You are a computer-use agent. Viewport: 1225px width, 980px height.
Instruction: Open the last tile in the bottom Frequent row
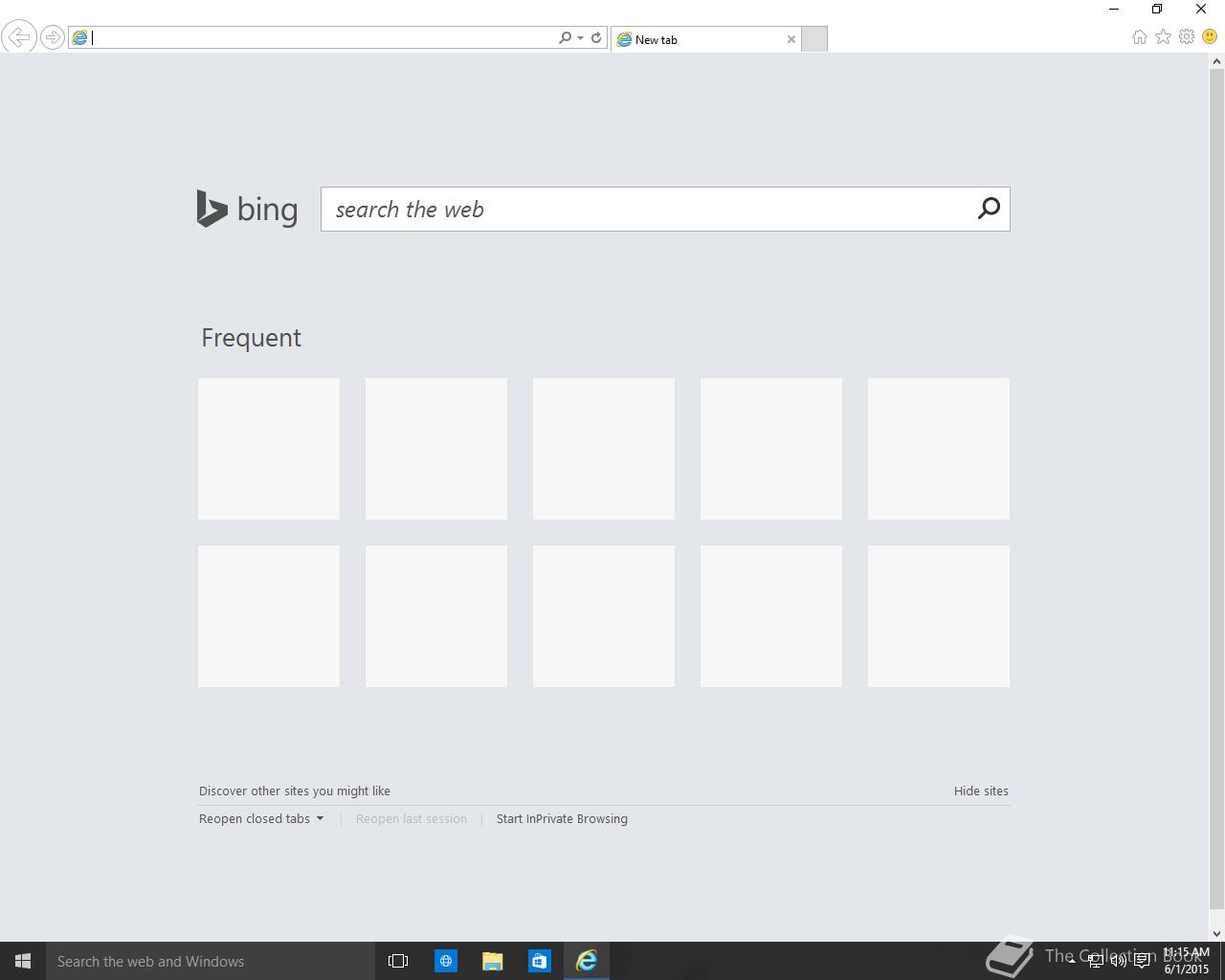pyautogui.click(x=939, y=616)
